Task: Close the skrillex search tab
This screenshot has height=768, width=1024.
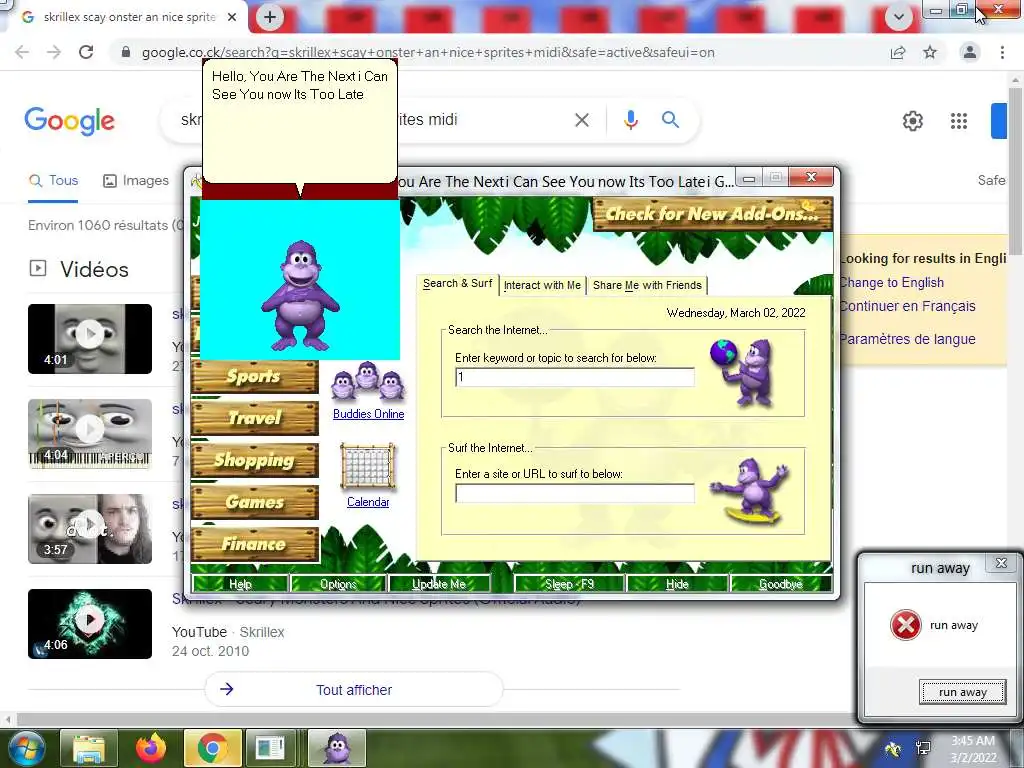Action: (x=232, y=17)
